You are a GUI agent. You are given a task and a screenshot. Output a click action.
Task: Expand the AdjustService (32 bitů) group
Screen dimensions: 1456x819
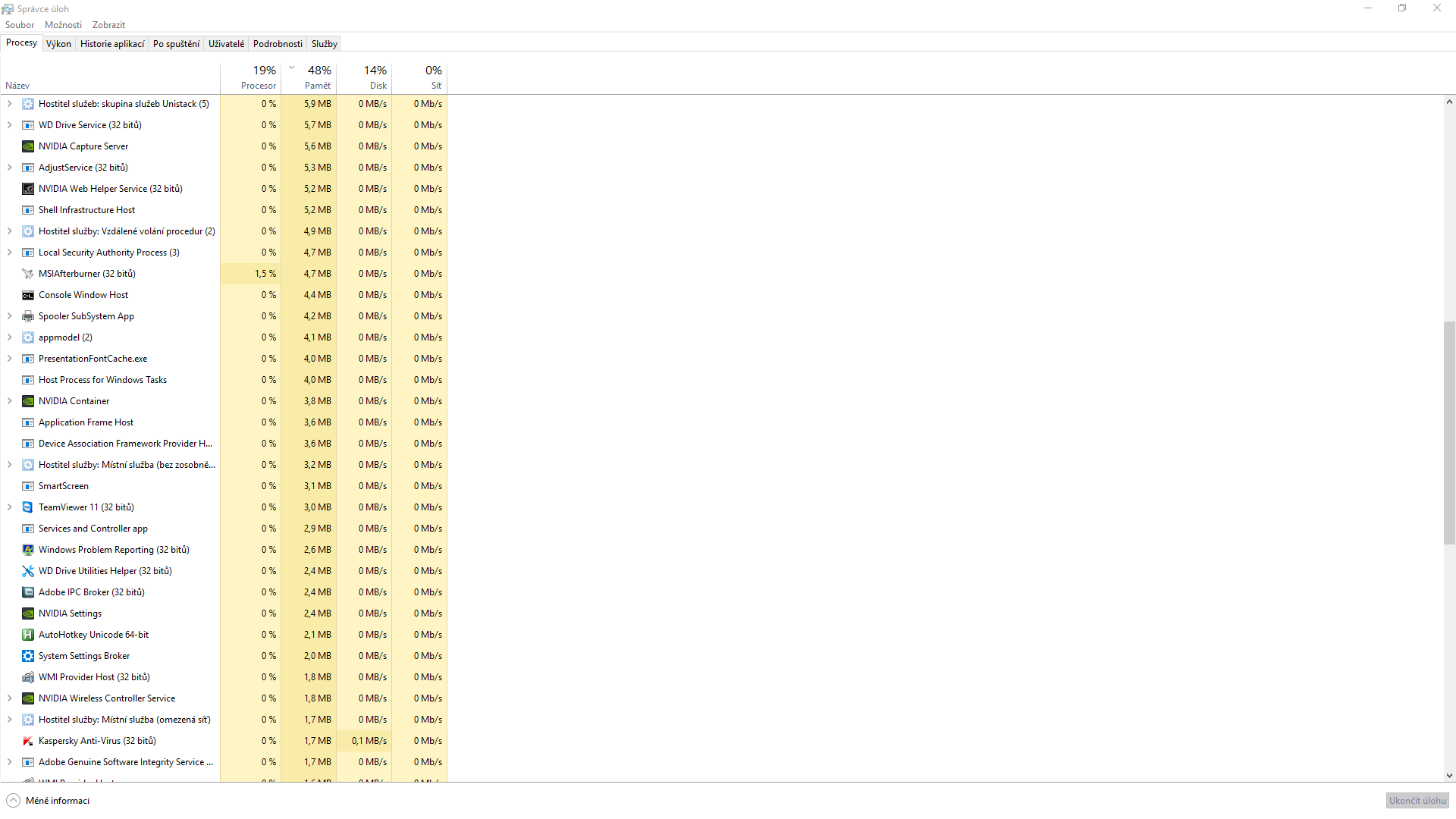coord(10,168)
